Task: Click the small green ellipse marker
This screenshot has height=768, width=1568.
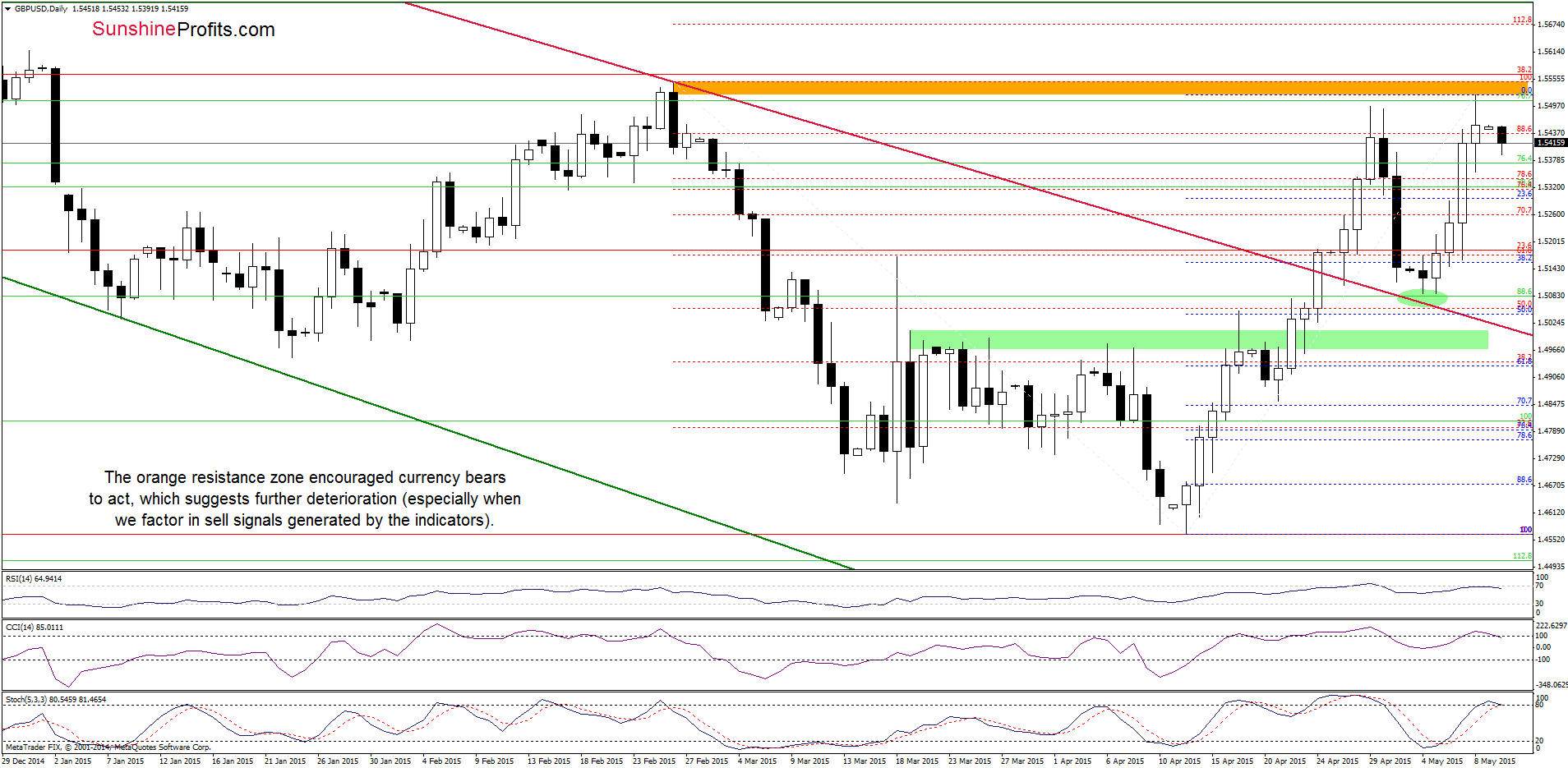Action: (x=1423, y=297)
